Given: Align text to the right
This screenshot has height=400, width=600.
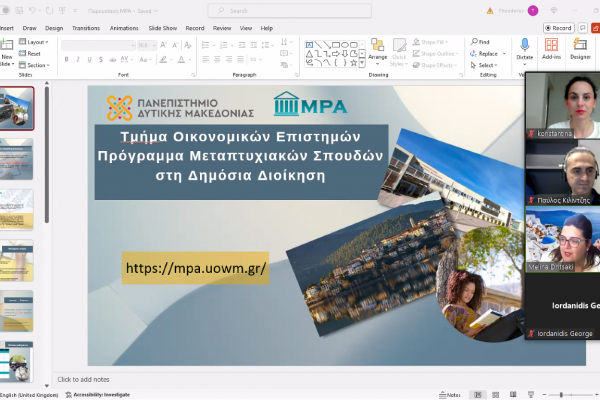Looking at the screenshot, I should (x=229, y=59).
